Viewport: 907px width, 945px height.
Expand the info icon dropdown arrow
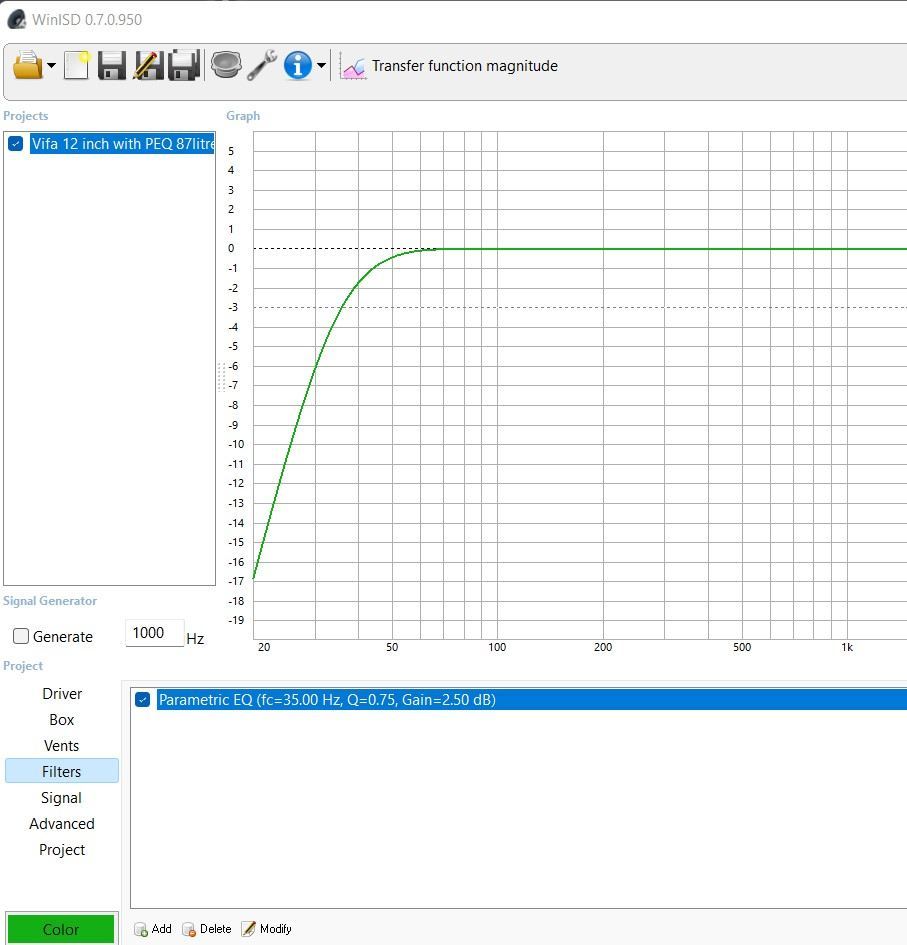pos(321,65)
